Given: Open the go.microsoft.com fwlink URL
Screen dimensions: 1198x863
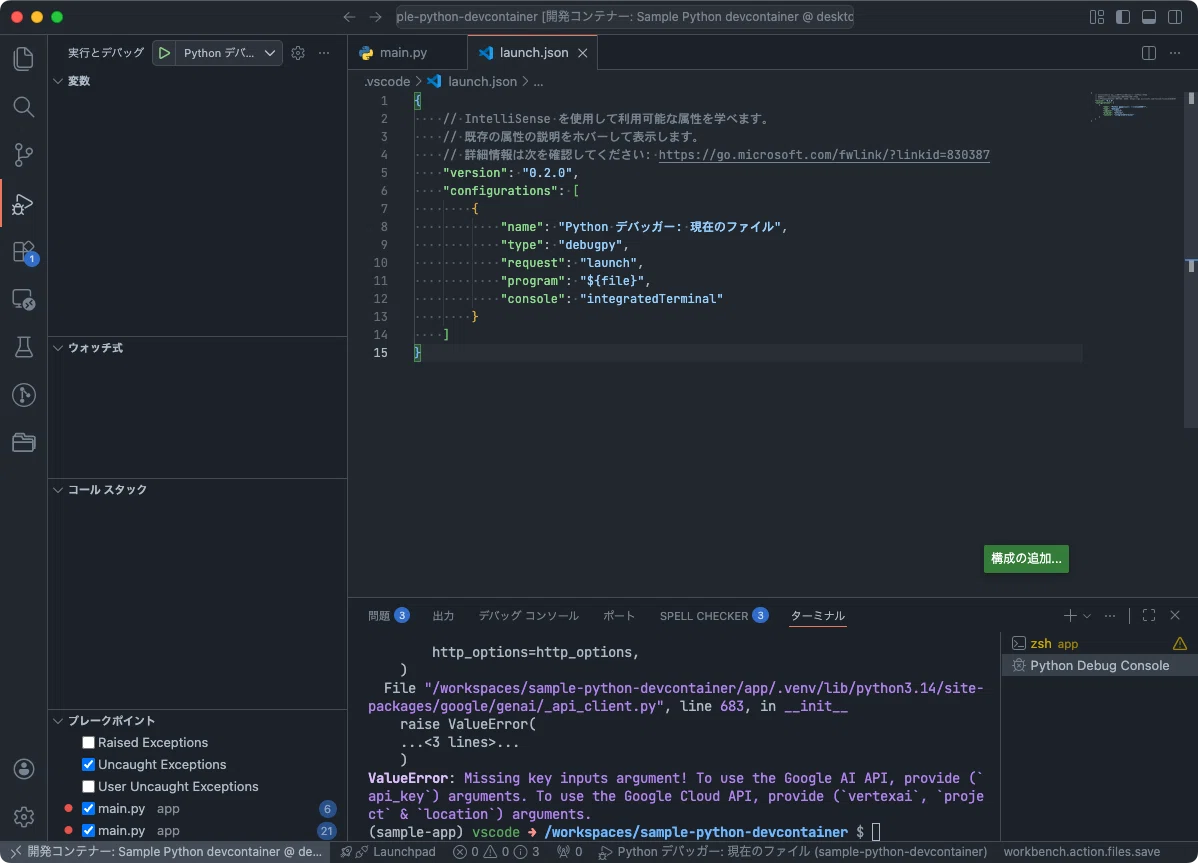Looking at the screenshot, I should click(x=824, y=155).
